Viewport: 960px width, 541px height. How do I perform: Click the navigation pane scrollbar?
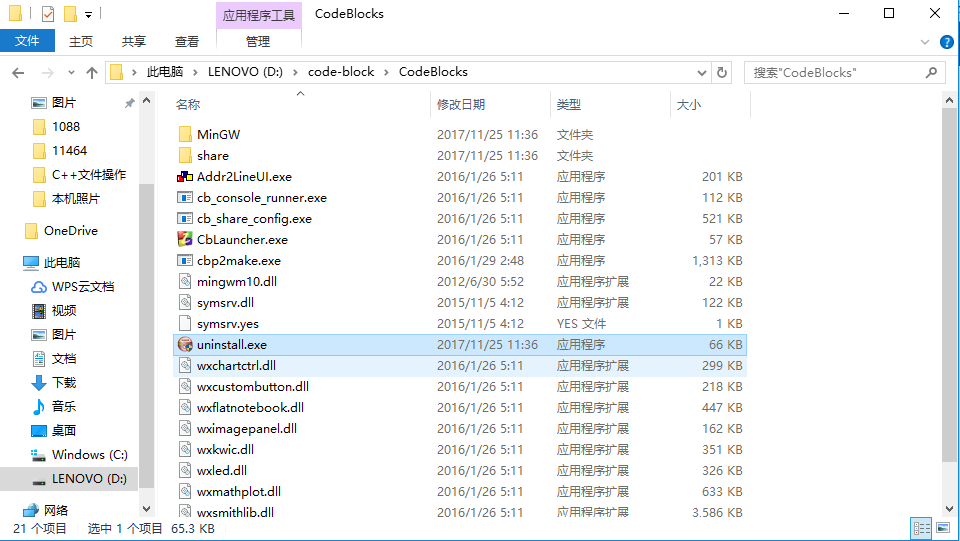click(147, 335)
